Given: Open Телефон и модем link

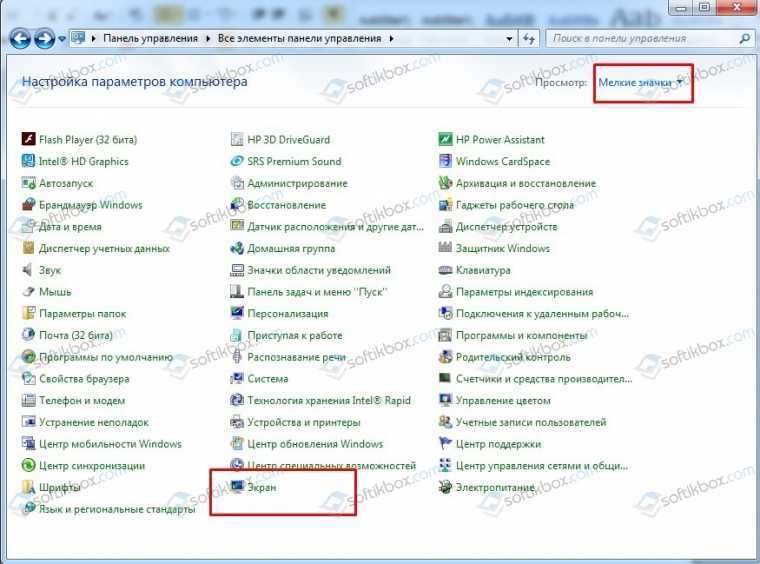Looking at the screenshot, I should coord(82,400).
